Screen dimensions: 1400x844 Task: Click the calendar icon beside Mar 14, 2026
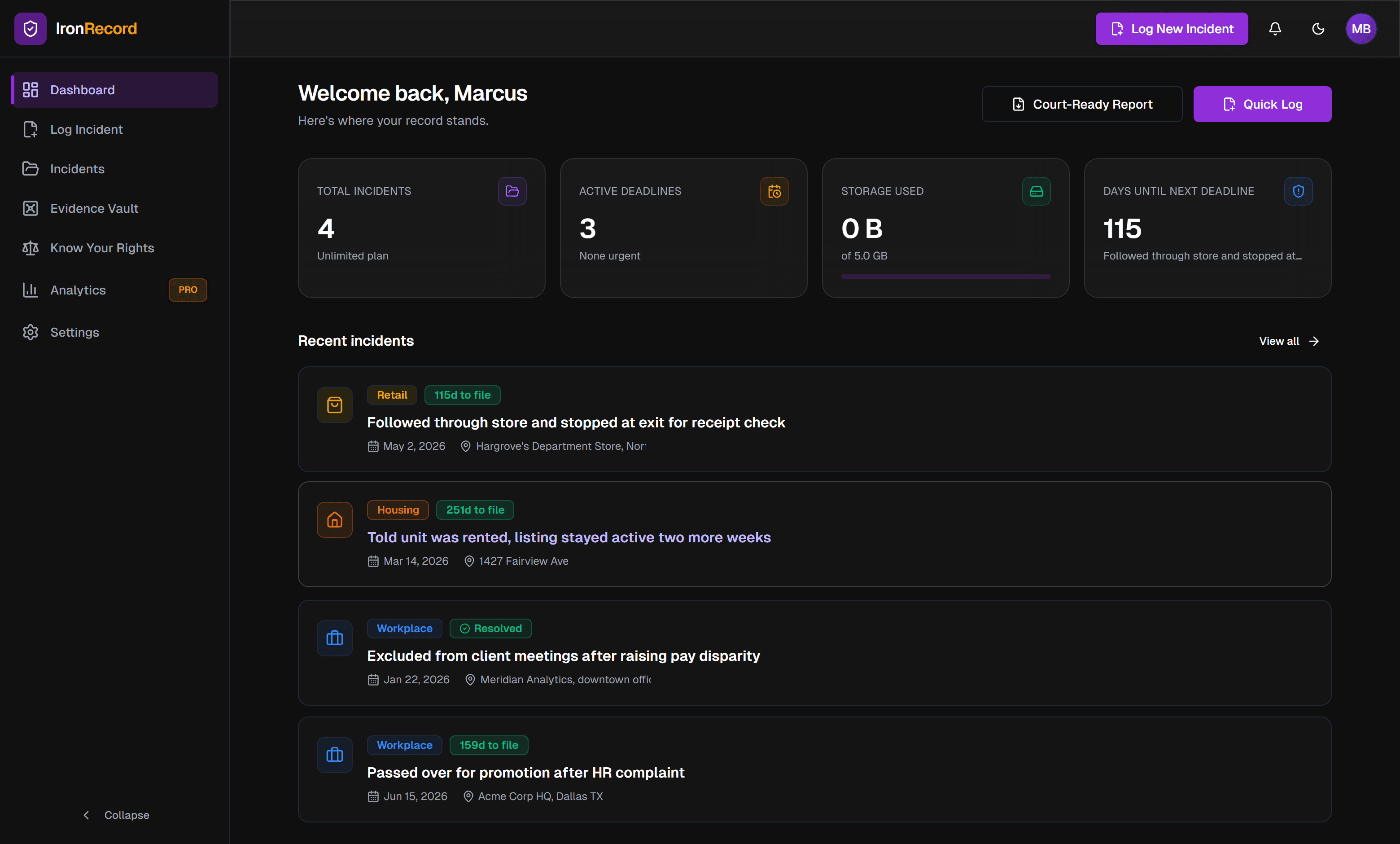click(x=373, y=561)
